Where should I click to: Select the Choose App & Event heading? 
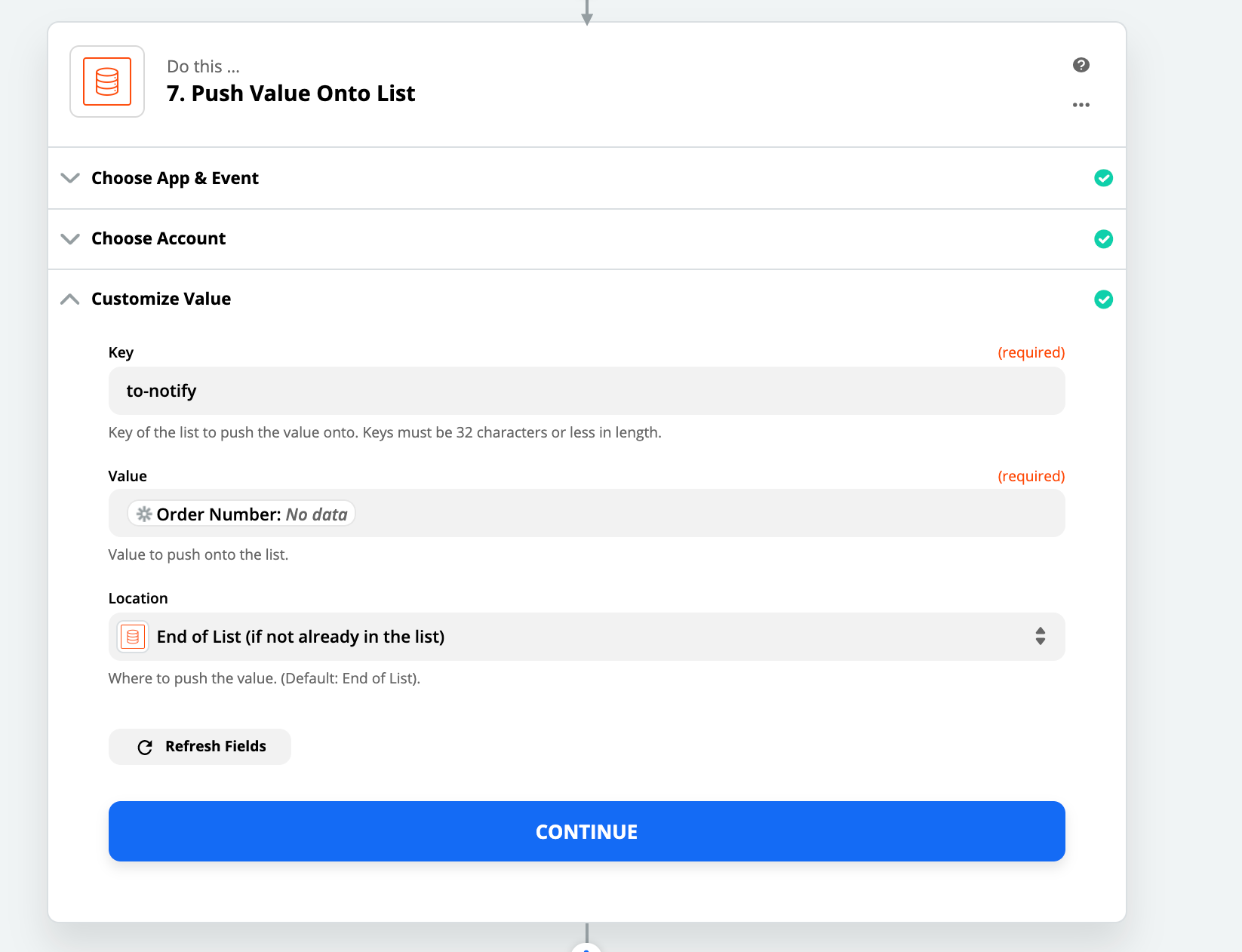175,178
